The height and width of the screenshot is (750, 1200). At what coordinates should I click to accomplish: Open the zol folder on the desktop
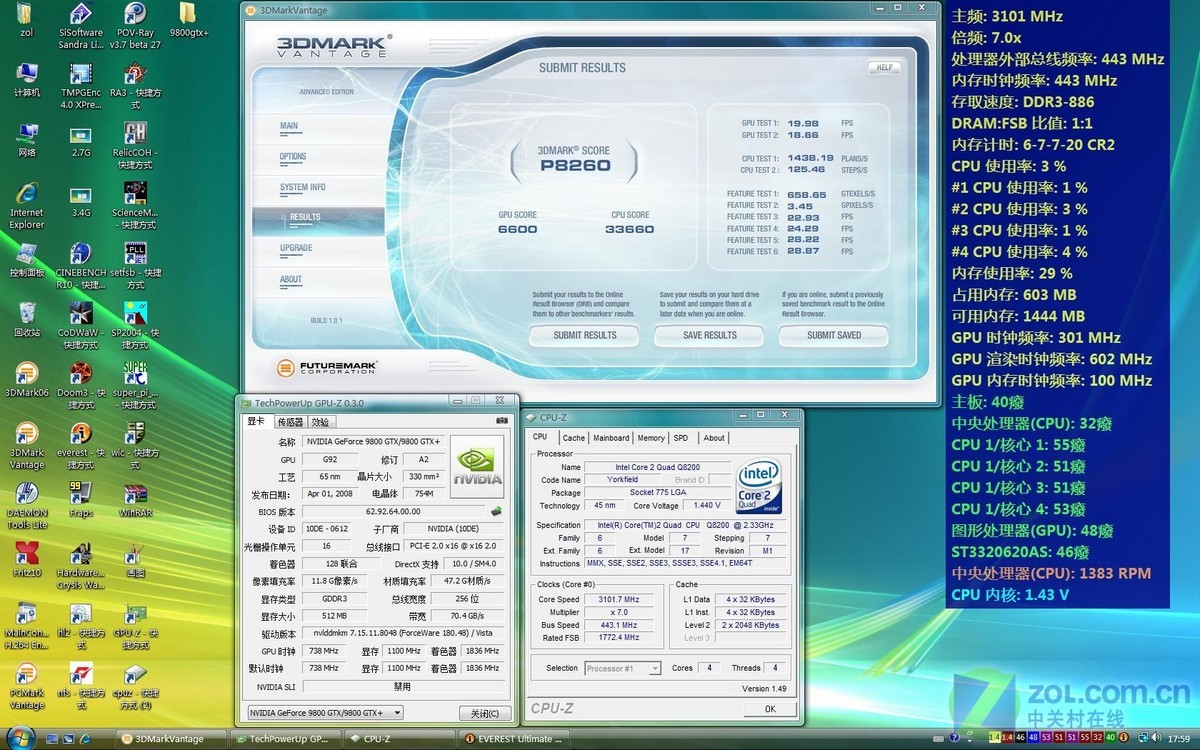(x=27, y=20)
